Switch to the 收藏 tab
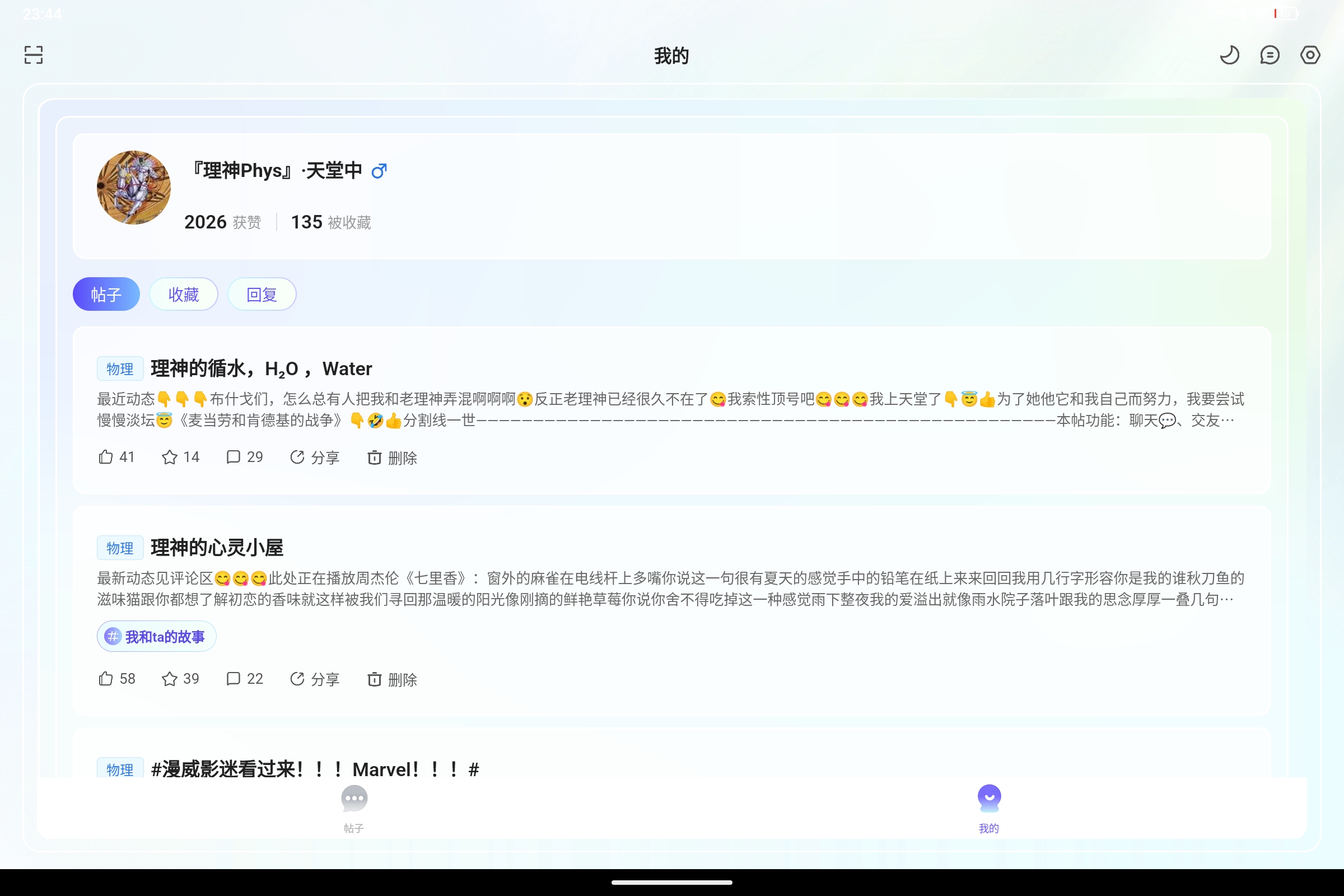Viewport: 1344px width, 896px height. click(x=184, y=293)
